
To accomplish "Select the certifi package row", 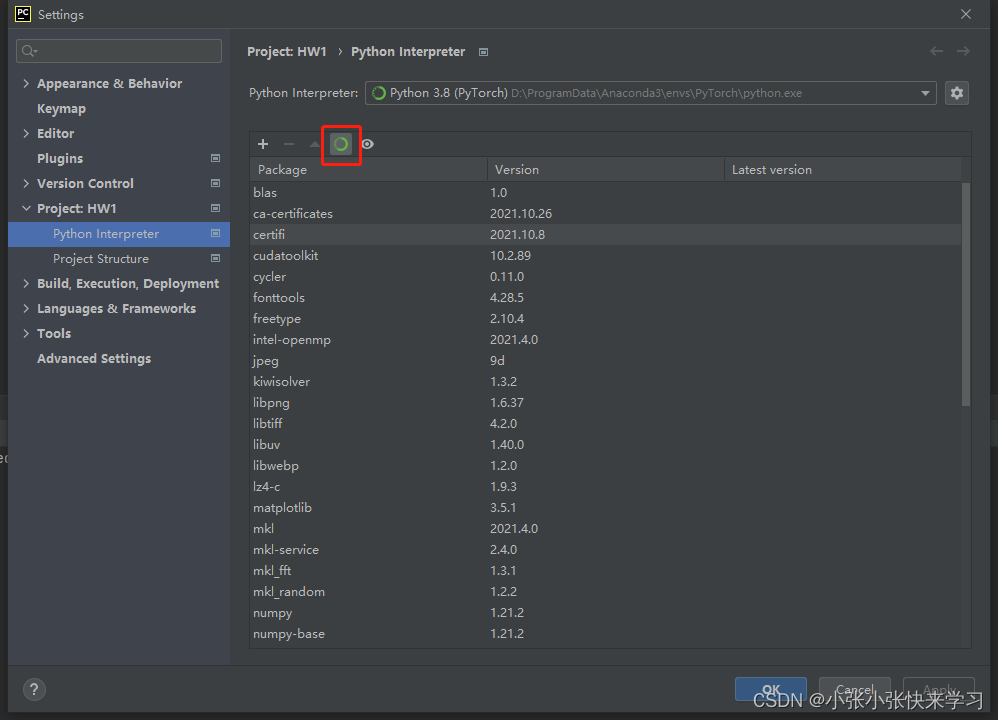I will click(x=605, y=234).
